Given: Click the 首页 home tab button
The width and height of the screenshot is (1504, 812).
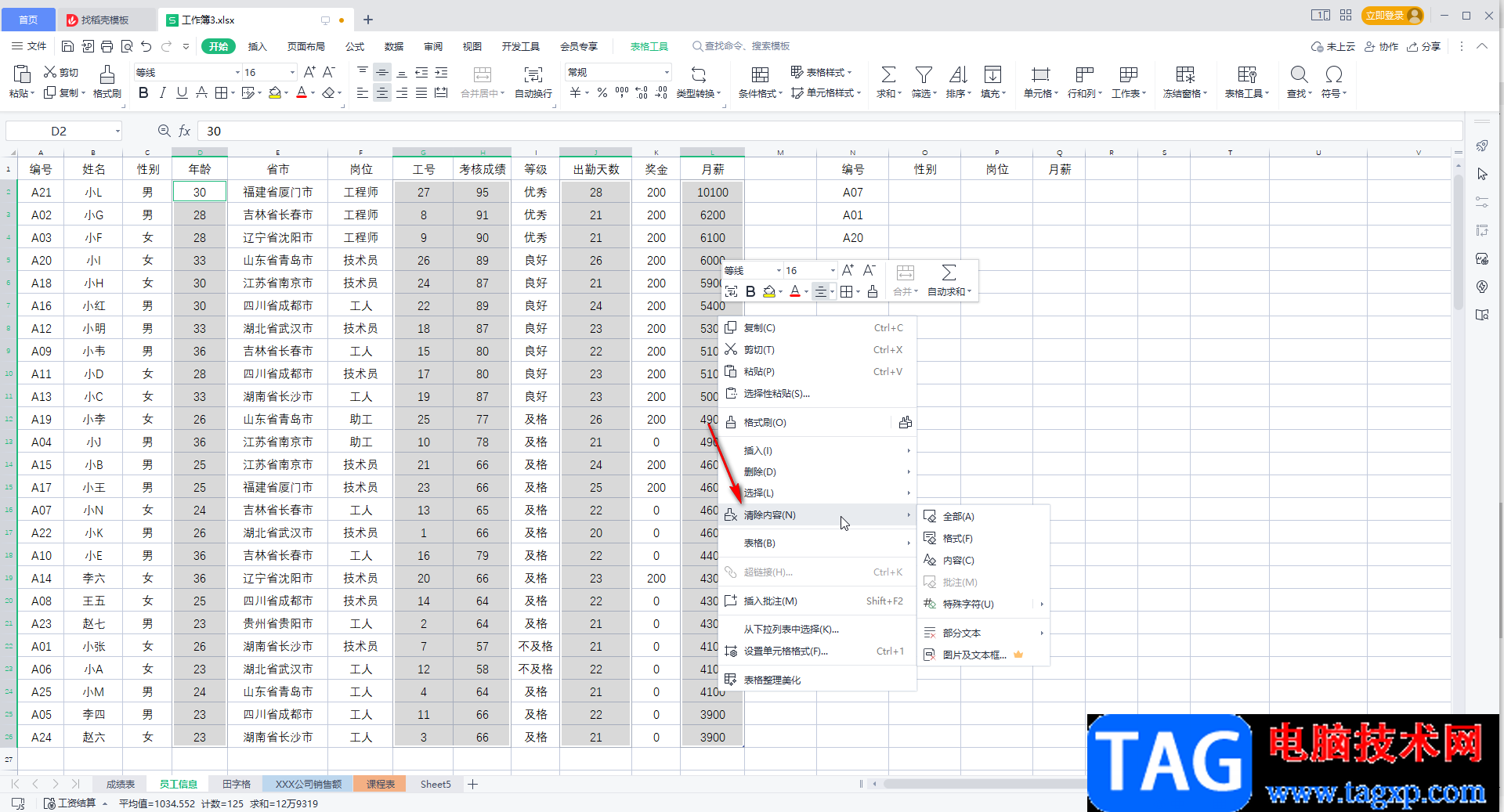Looking at the screenshot, I should [x=28, y=20].
